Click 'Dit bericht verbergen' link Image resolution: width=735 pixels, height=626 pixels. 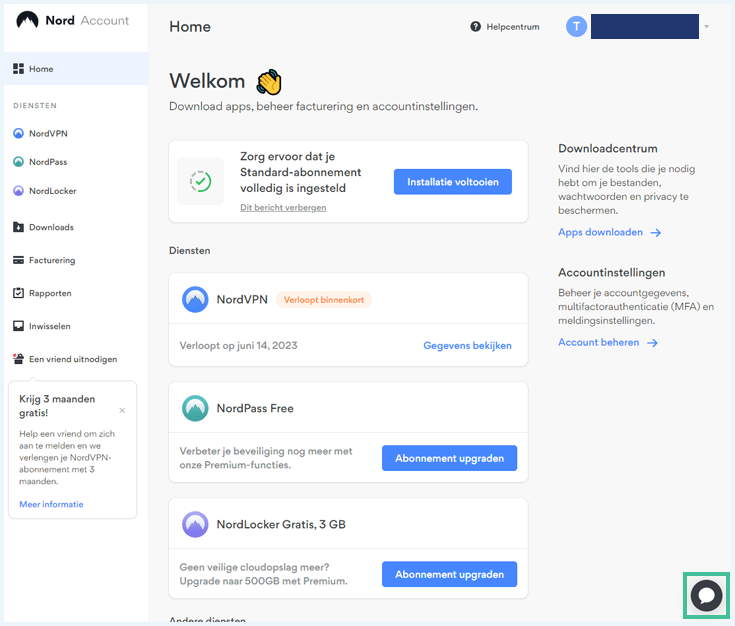point(283,207)
